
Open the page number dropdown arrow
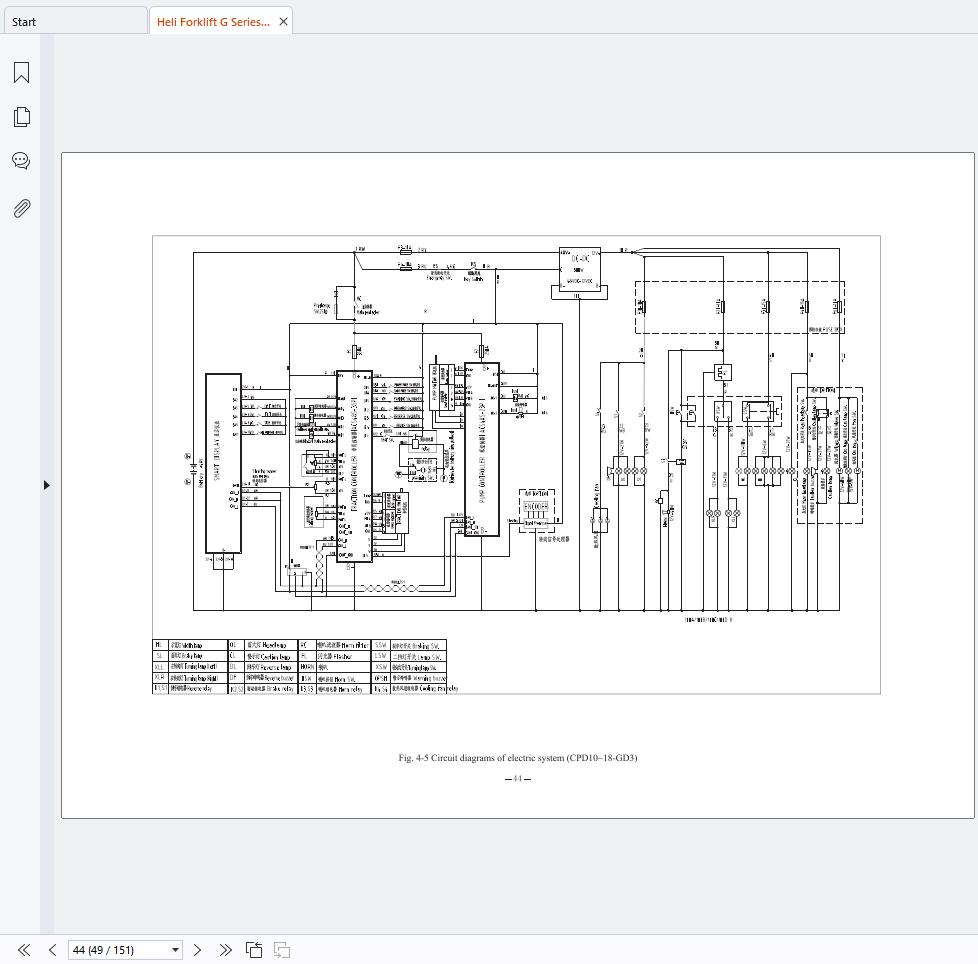175,950
